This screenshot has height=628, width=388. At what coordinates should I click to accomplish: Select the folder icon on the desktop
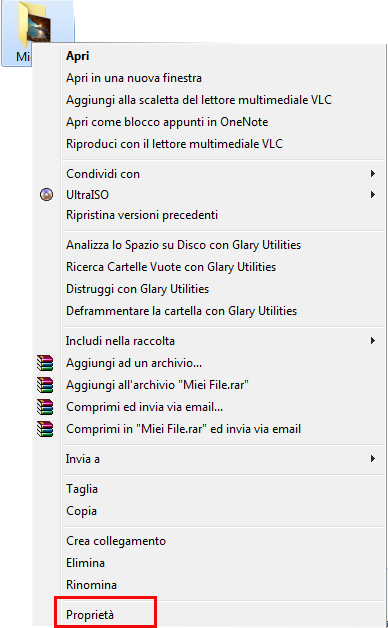pyautogui.click(x=38, y=26)
